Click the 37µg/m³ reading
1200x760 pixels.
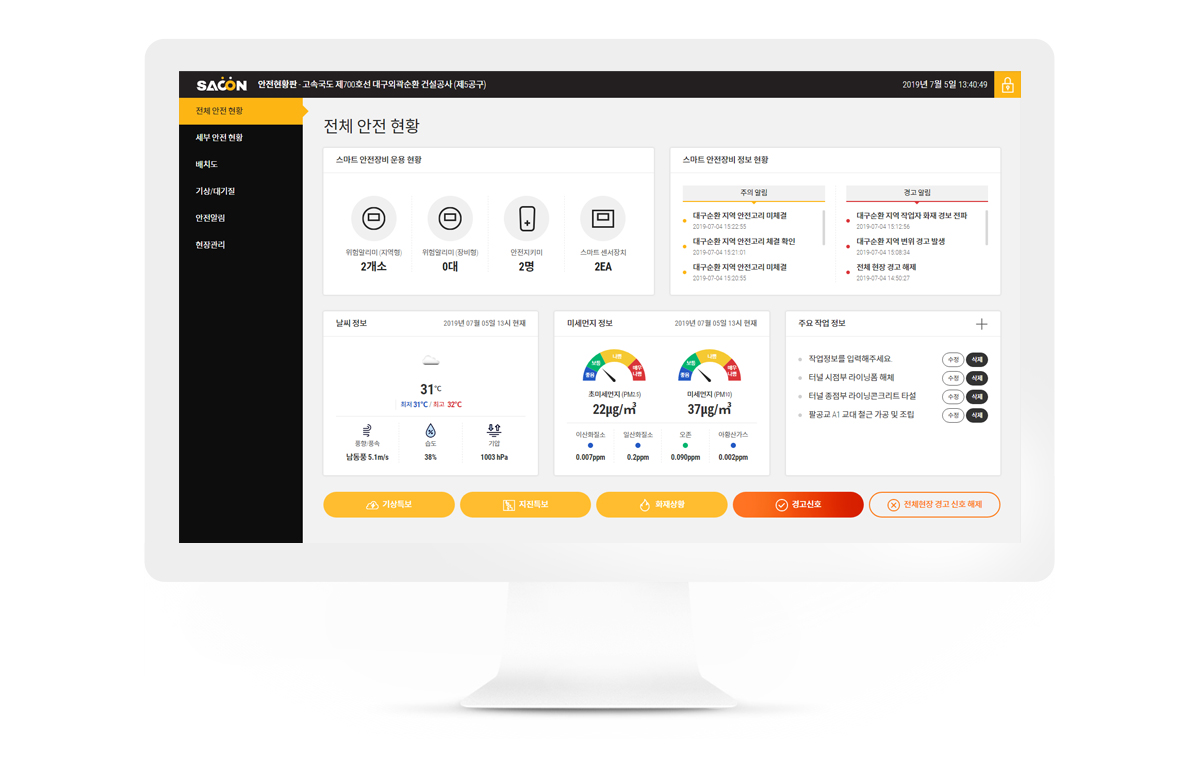pyautogui.click(x=709, y=409)
